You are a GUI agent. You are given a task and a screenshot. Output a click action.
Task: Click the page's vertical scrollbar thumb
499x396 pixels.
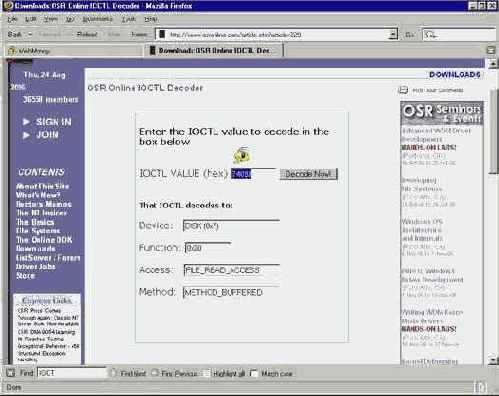pyautogui.click(x=493, y=130)
